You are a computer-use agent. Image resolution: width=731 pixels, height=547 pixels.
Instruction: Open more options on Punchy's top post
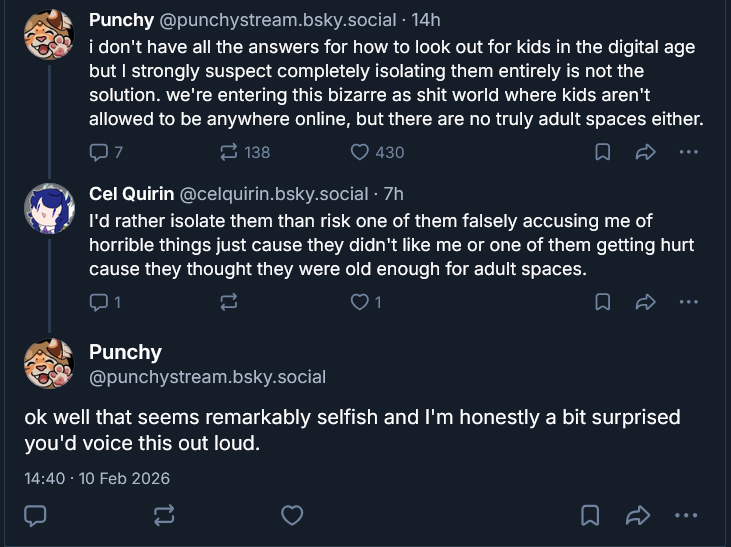pyautogui.click(x=688, y=152)
